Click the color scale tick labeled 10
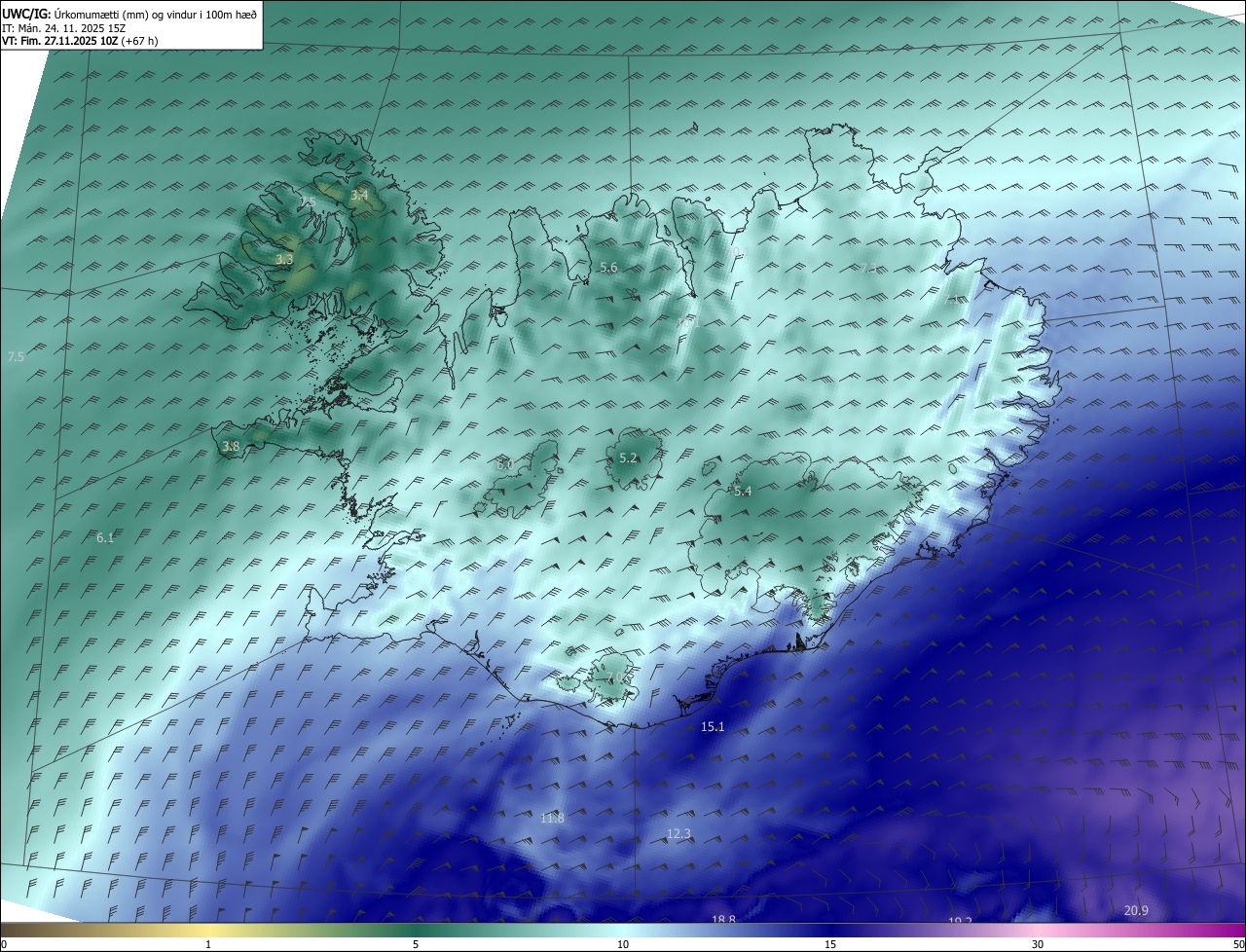The image size is (1246, 952). click(623, 944)
